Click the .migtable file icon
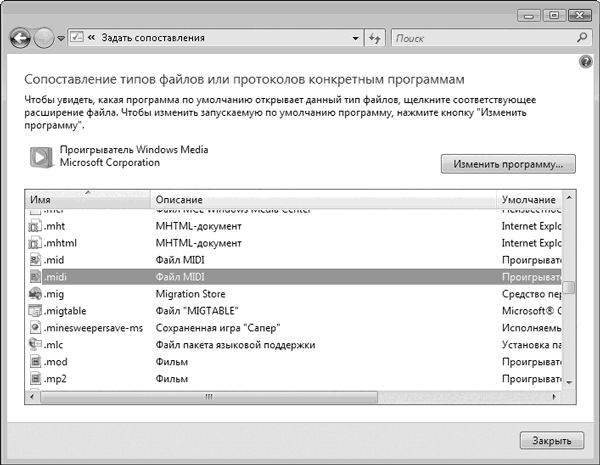This screenshot has width=600, height=465. 34,311
